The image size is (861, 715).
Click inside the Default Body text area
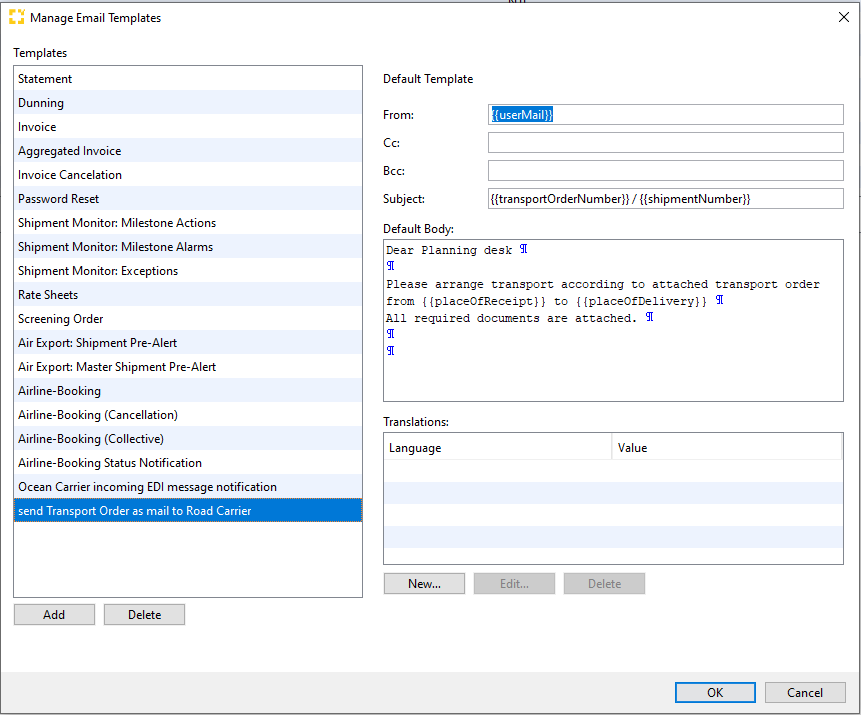(x=613, y=320)
